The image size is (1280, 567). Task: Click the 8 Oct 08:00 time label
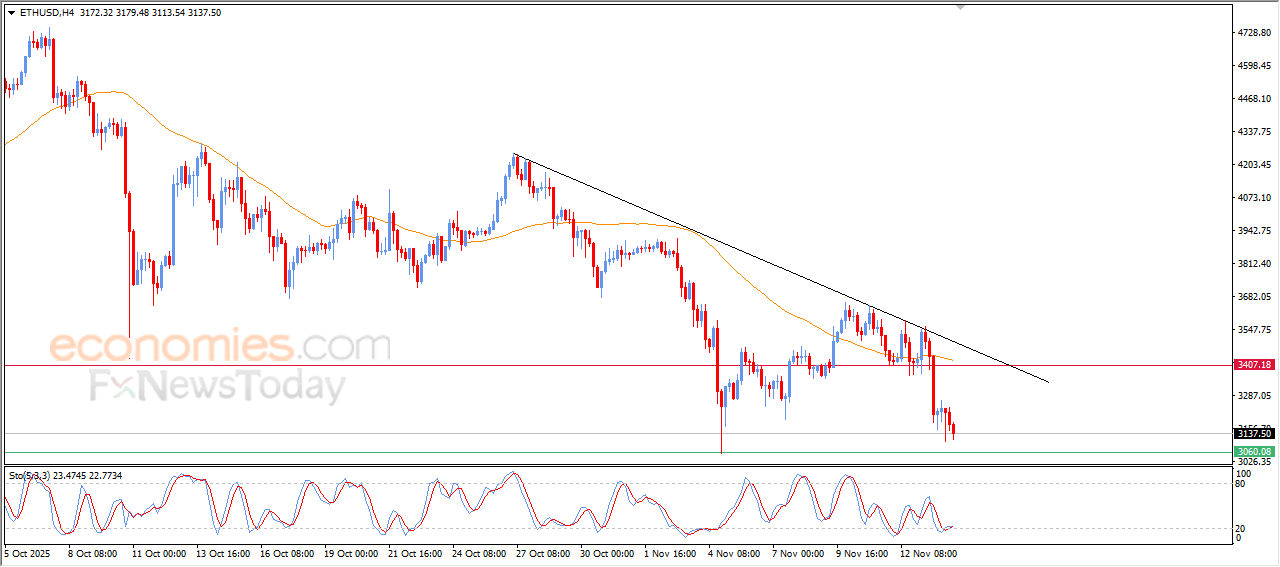pyautogui.click(x=93, y=553)
